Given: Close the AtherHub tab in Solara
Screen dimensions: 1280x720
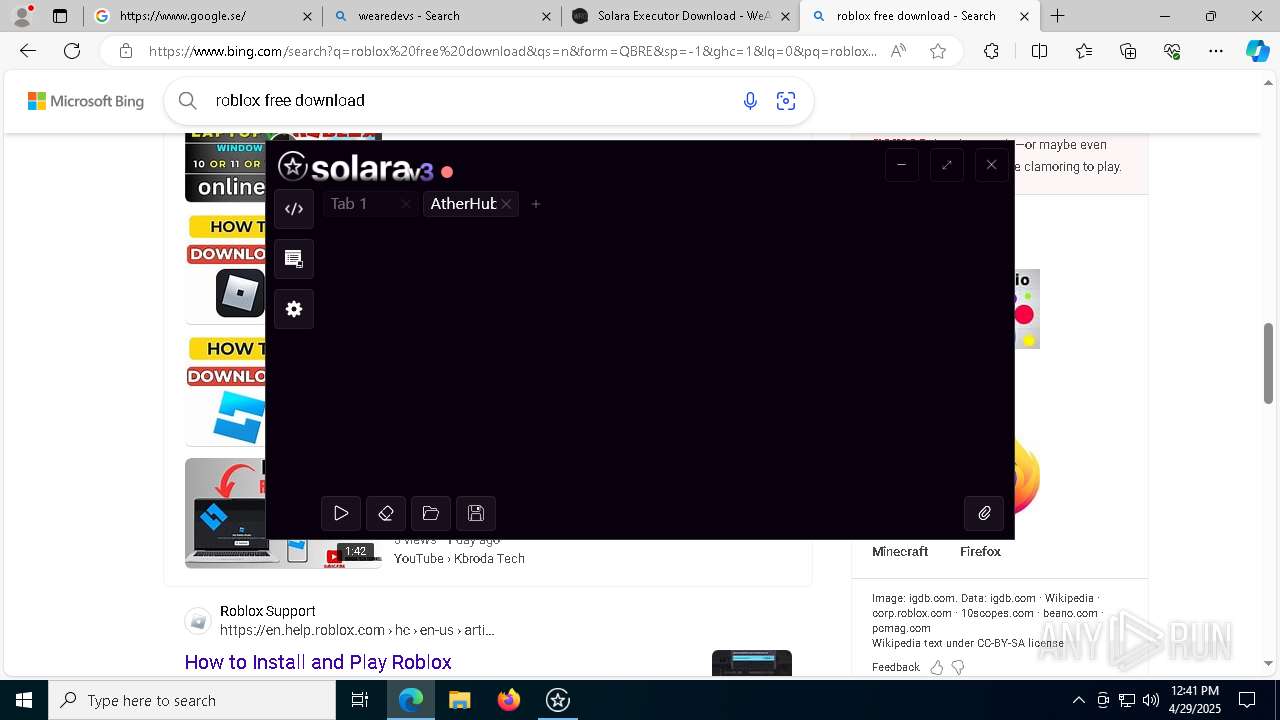Looking at the screenshot, I should 507,204.
